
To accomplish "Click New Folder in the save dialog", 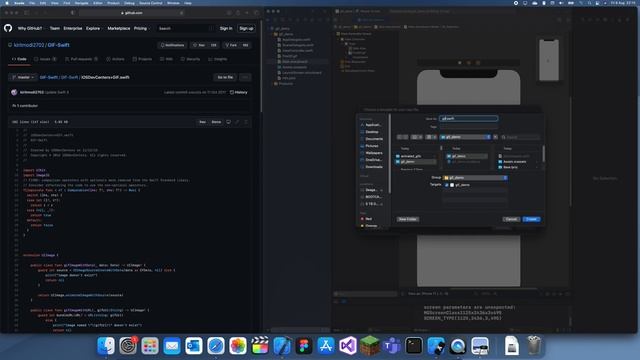I will (408, 219).
